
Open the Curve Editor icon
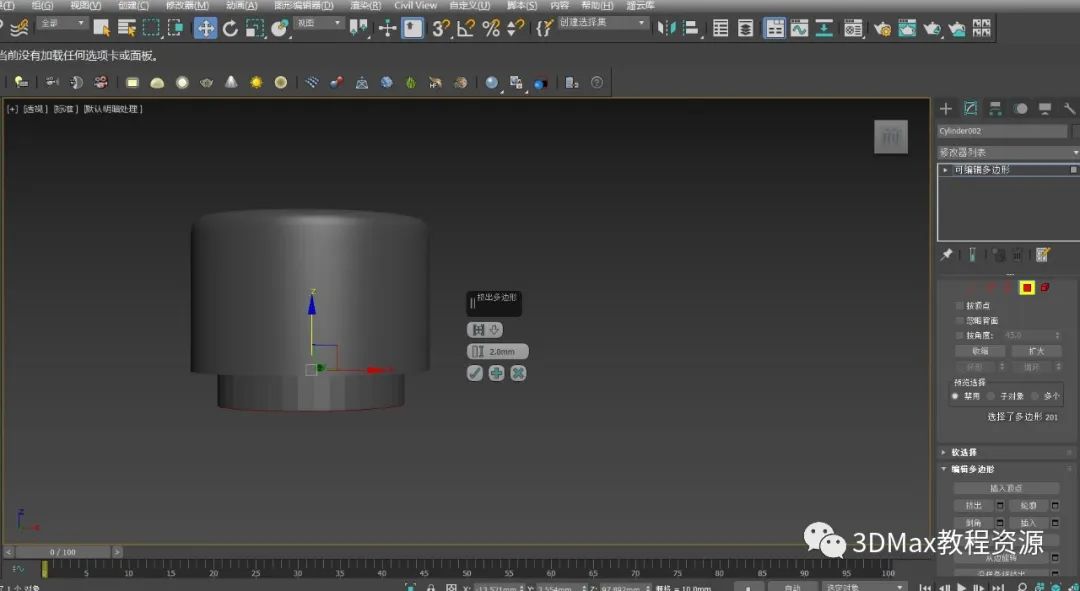799,28
